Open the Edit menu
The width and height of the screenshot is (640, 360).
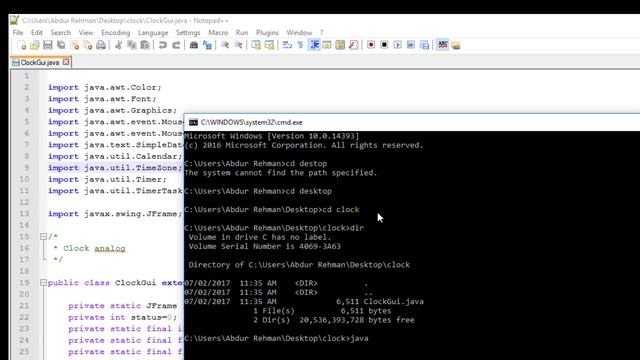(x=36, y=33)
